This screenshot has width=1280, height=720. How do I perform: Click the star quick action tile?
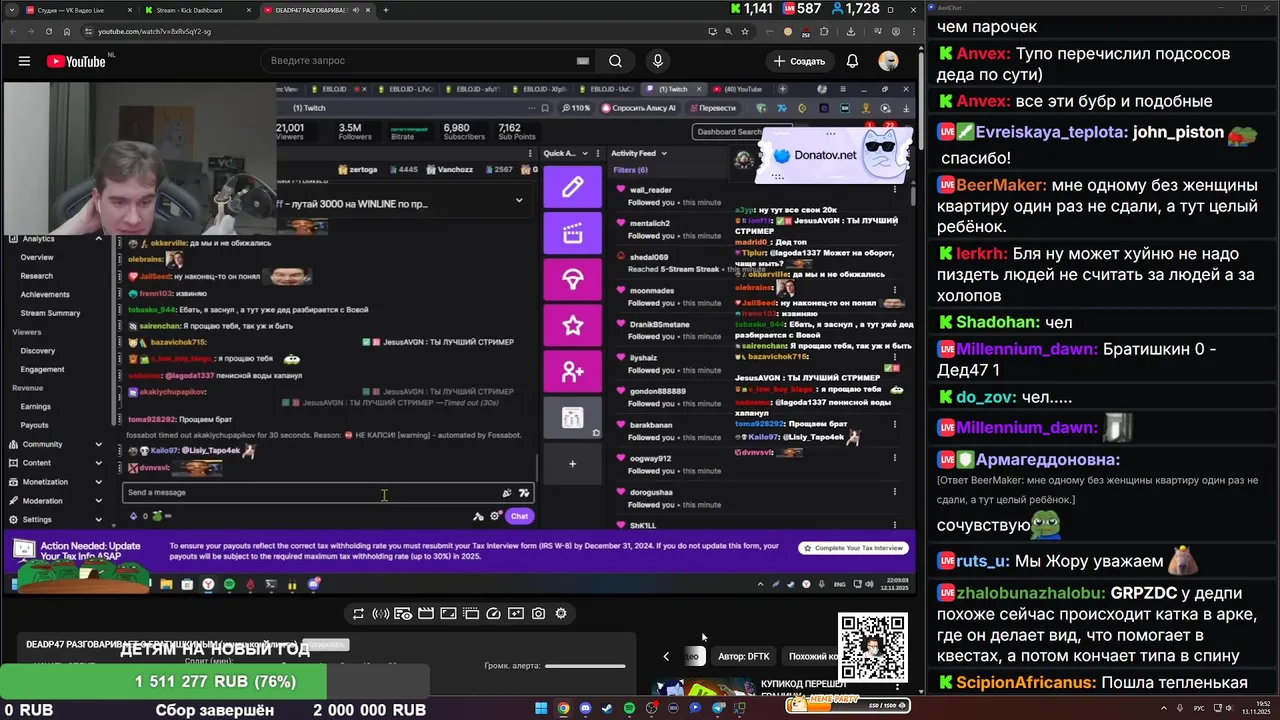click(572, 326)
